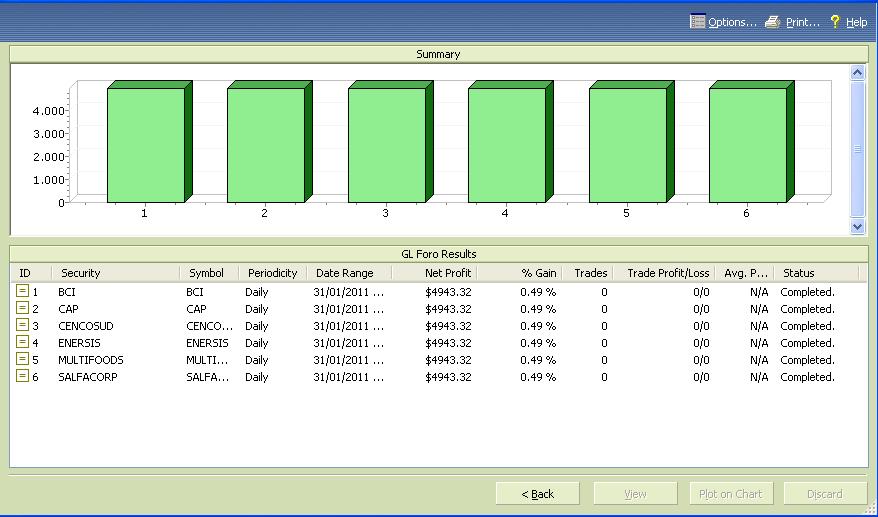Click the Options table icon
The image size is (878, 517).
click(697, 21)
